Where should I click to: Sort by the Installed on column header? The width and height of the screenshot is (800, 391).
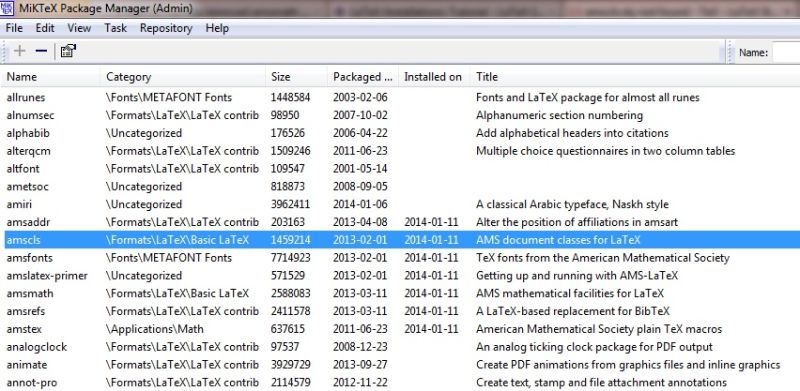pos(433,77)
